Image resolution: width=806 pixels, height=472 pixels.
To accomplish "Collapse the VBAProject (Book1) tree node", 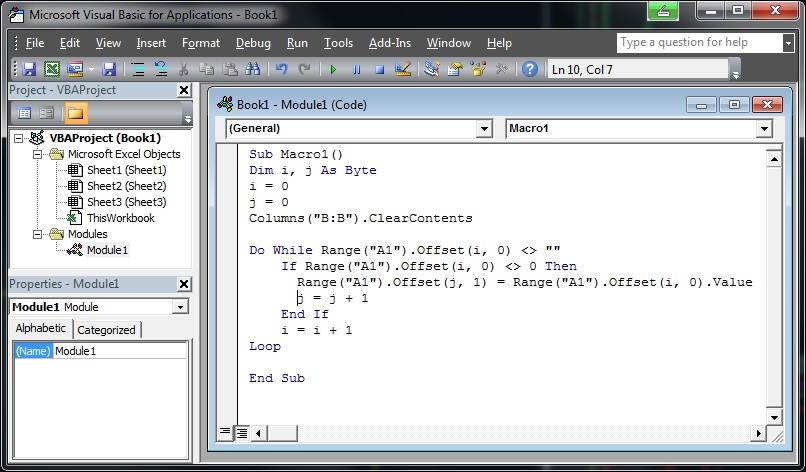I will coord(19,138).
